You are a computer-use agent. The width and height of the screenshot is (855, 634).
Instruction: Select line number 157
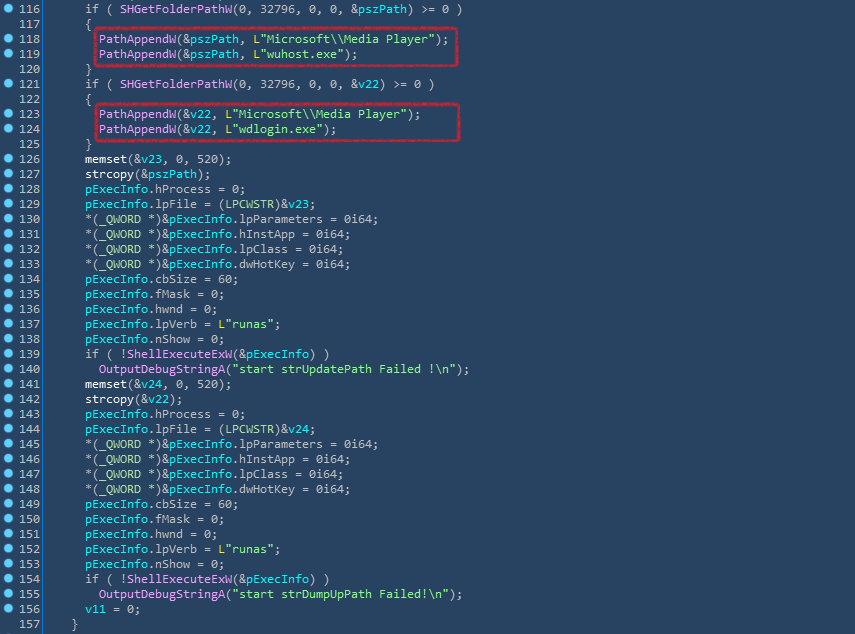(29, 624)
